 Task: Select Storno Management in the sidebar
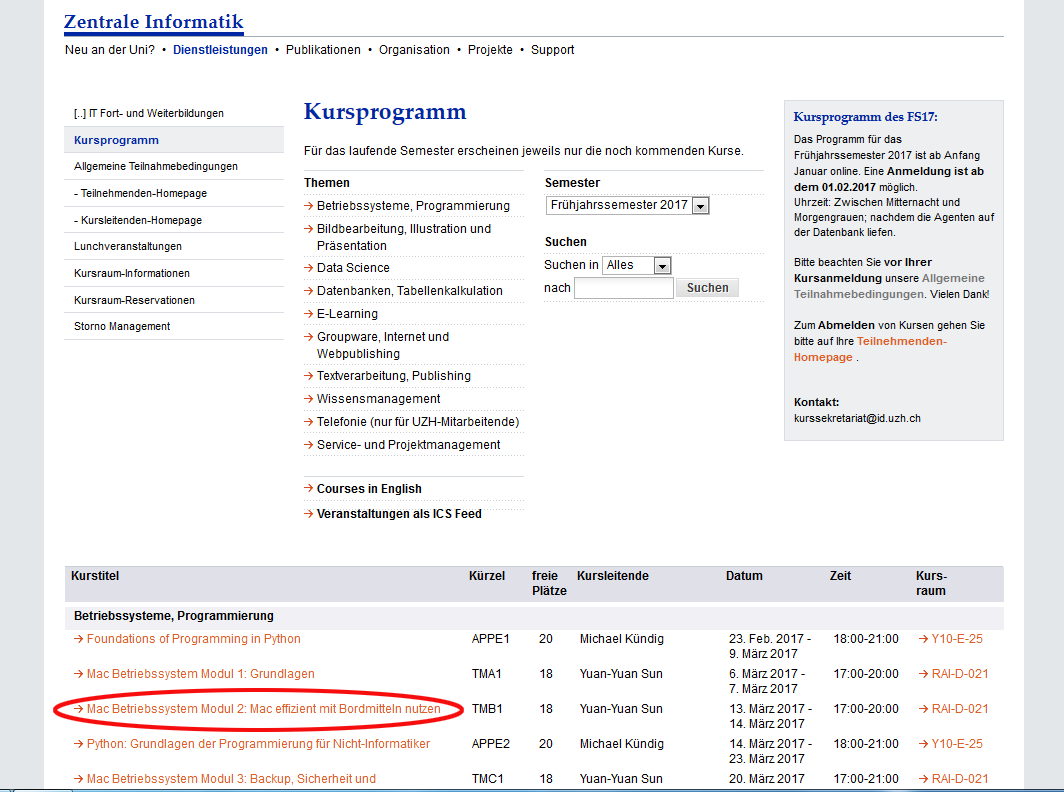(122, 326)
